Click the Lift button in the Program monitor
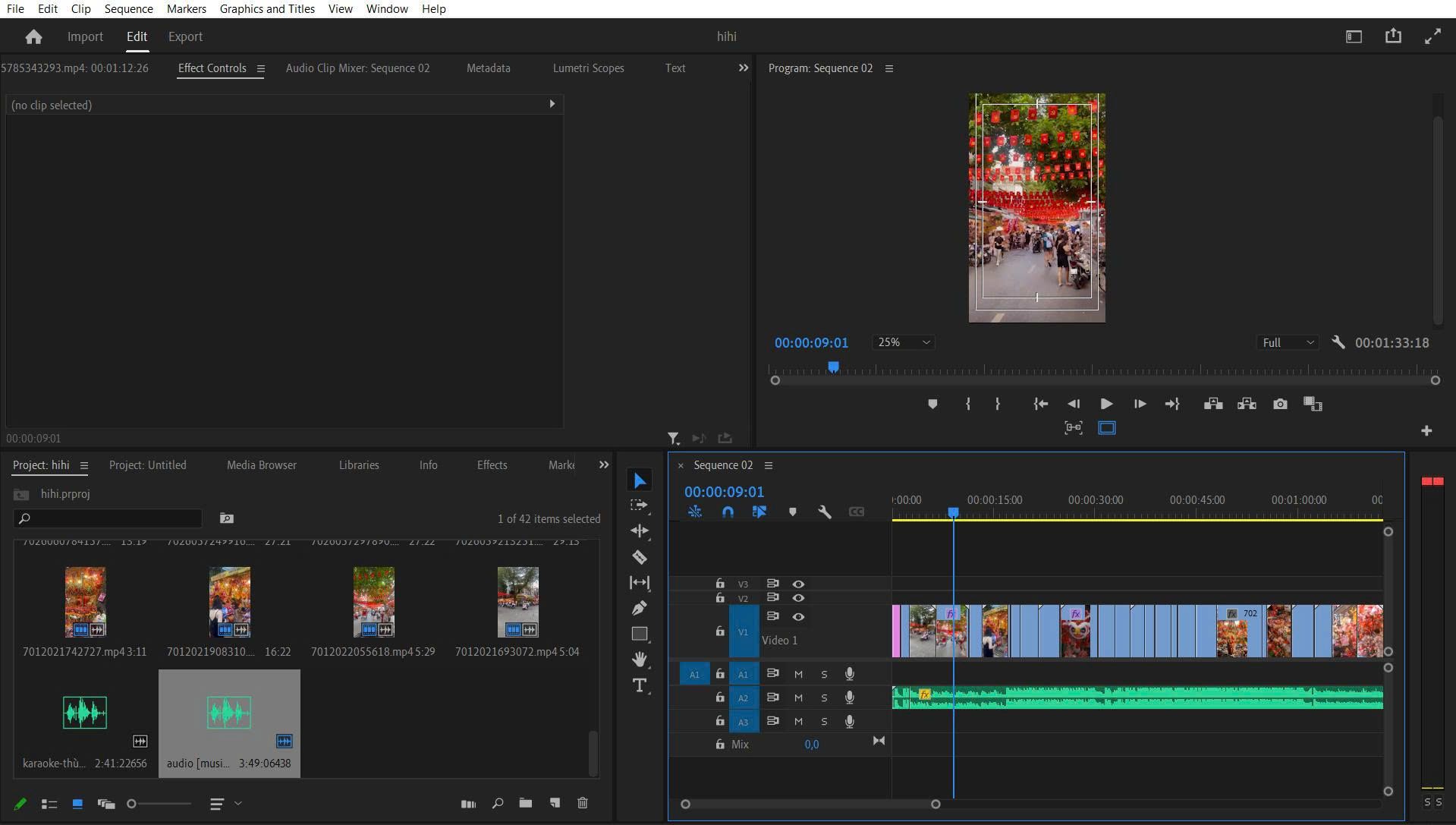Viewport: 1456px width, 825px height. click(1212, 404)
